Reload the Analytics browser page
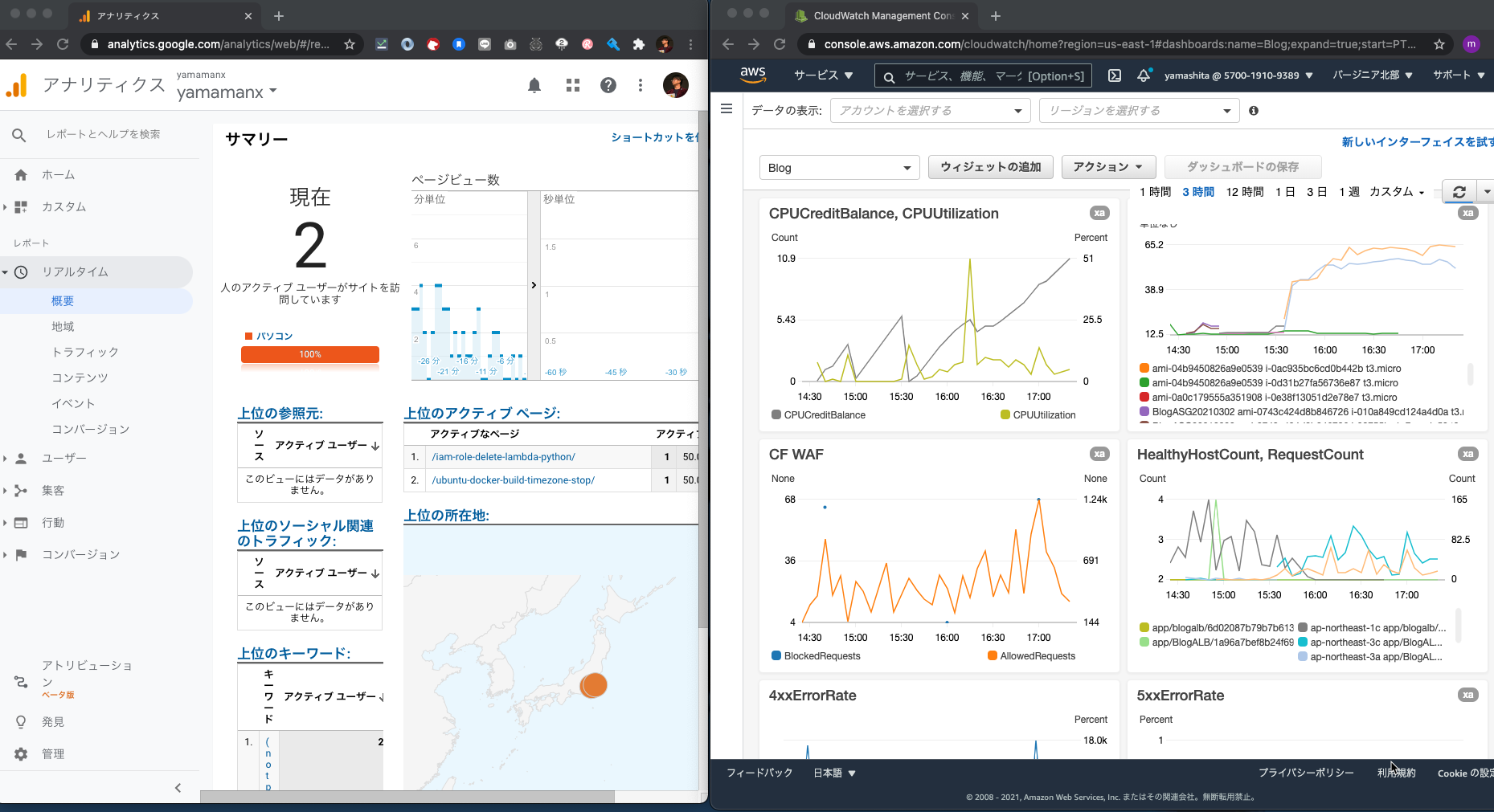The image size is (1494, 812). click(63, 44)
